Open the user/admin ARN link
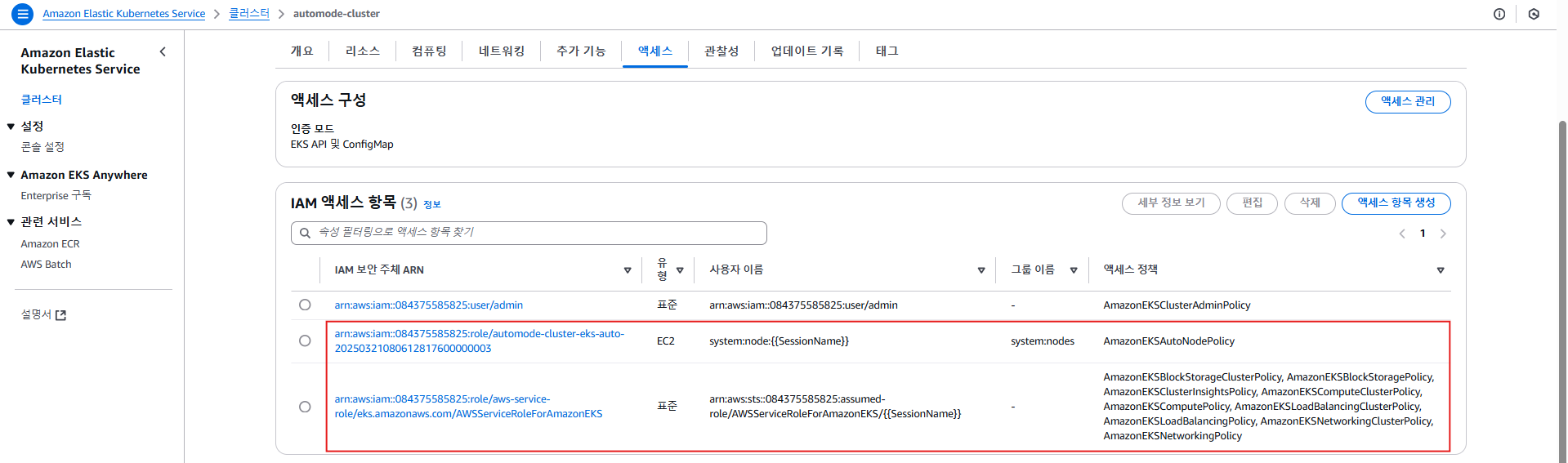 click(428, 305)
